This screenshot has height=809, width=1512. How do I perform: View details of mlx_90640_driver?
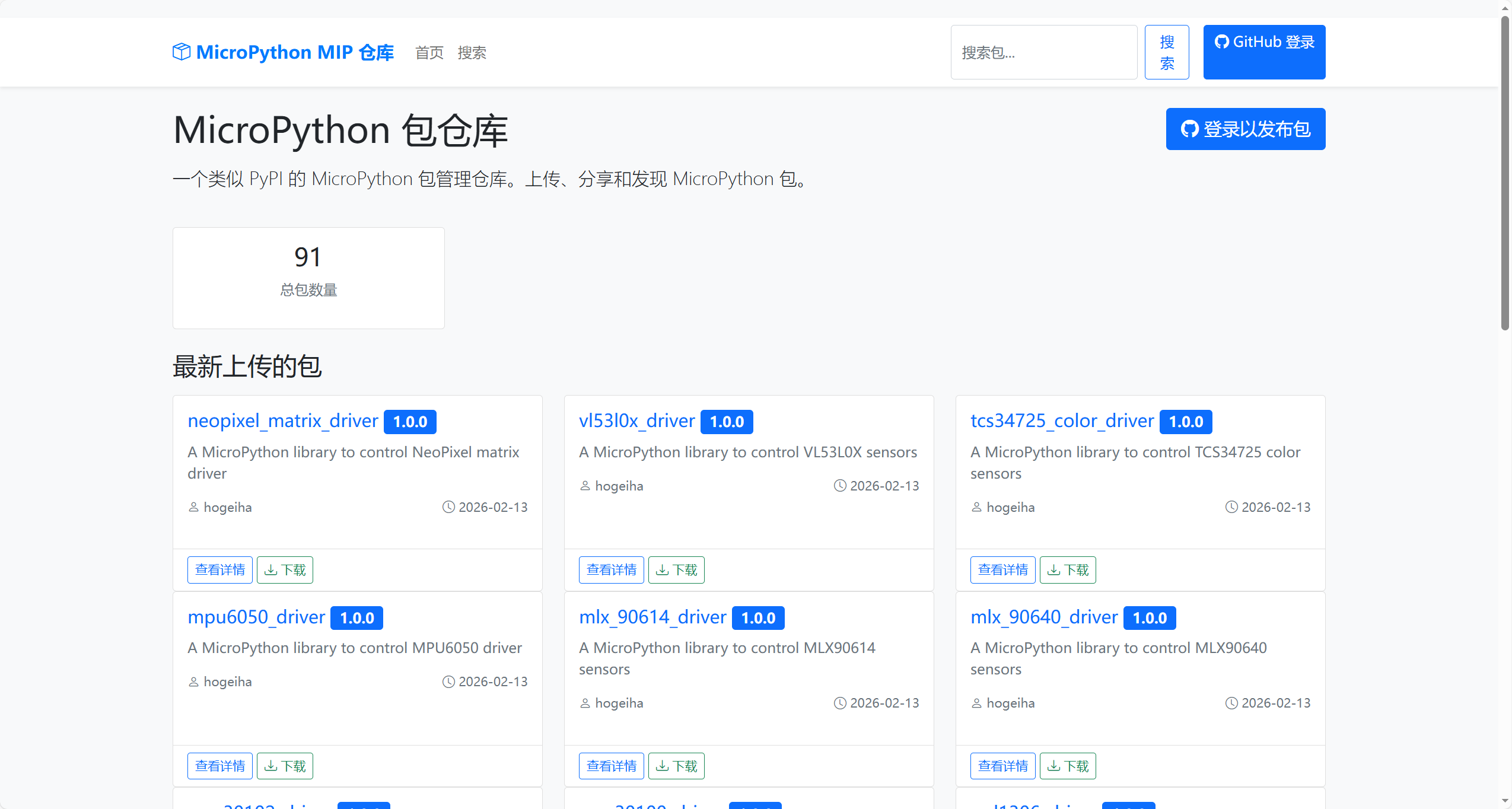[1002, 765]
